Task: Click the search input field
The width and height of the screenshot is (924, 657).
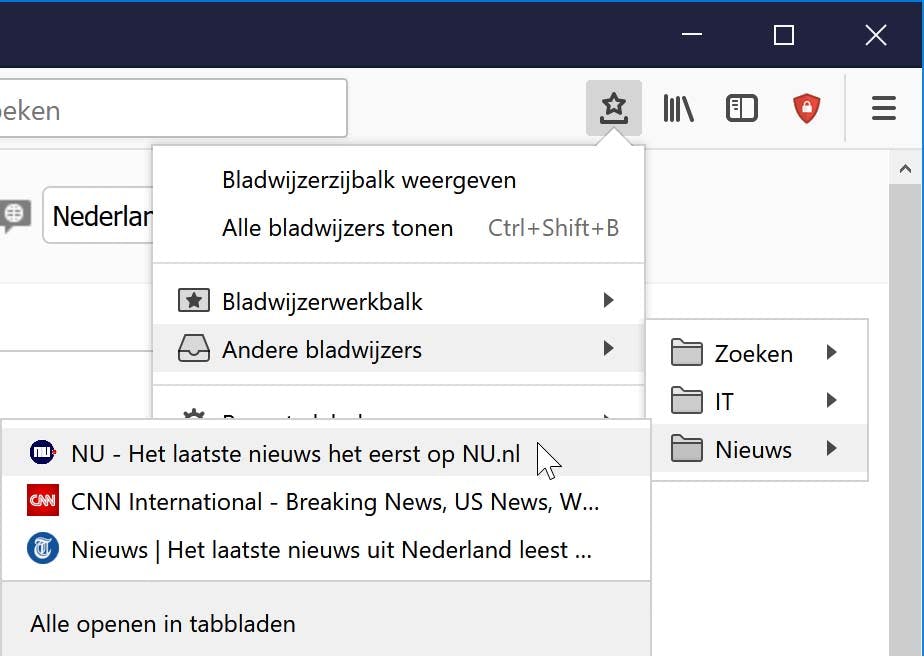Action: (170, 109)
